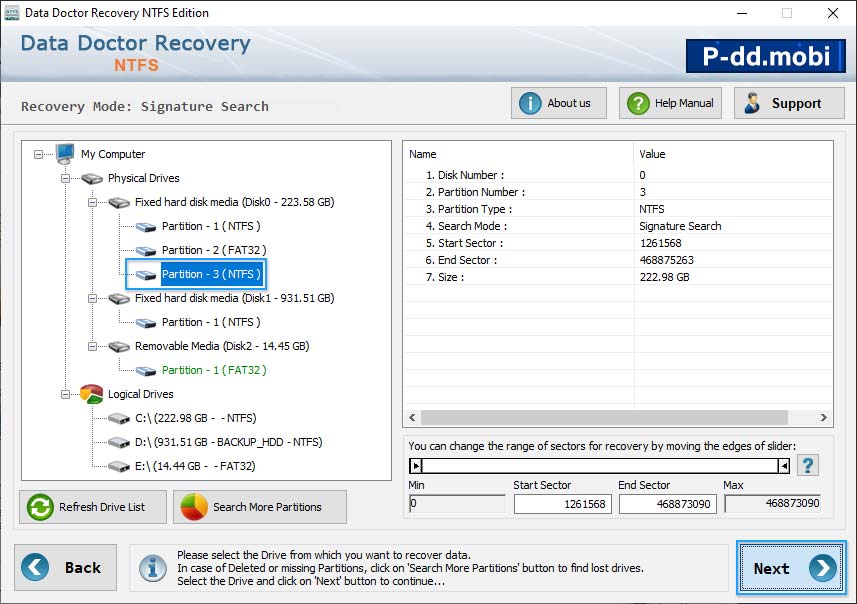Click the right slider handle of sector range
This screenshot has width=857, height=604.
tap(784, 466)
